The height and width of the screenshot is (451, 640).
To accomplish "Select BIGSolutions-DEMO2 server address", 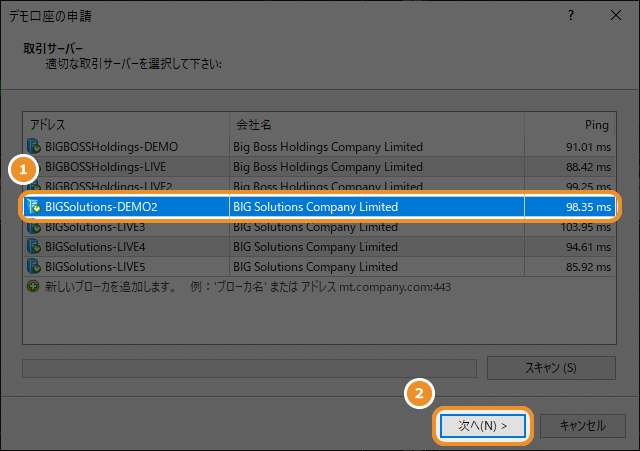I will tap(101, 207).
